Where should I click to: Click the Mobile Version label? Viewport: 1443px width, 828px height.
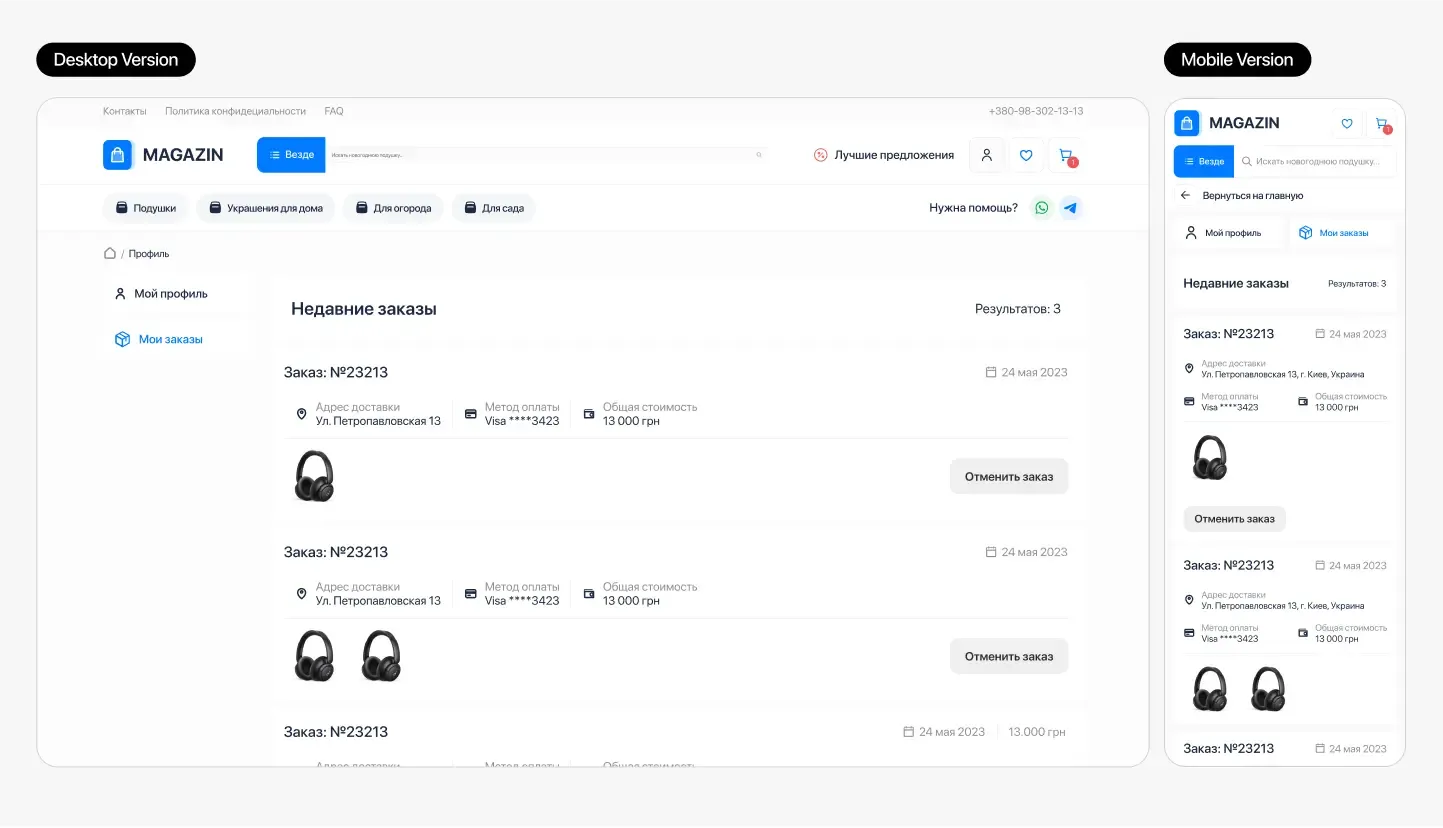(1237, 60)
